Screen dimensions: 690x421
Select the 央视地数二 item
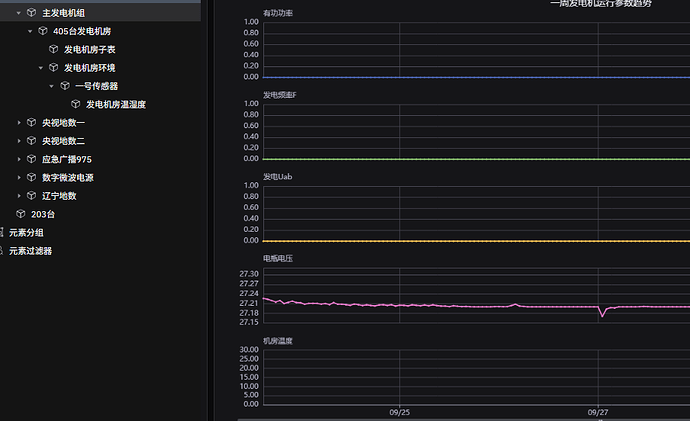(63, 141)
